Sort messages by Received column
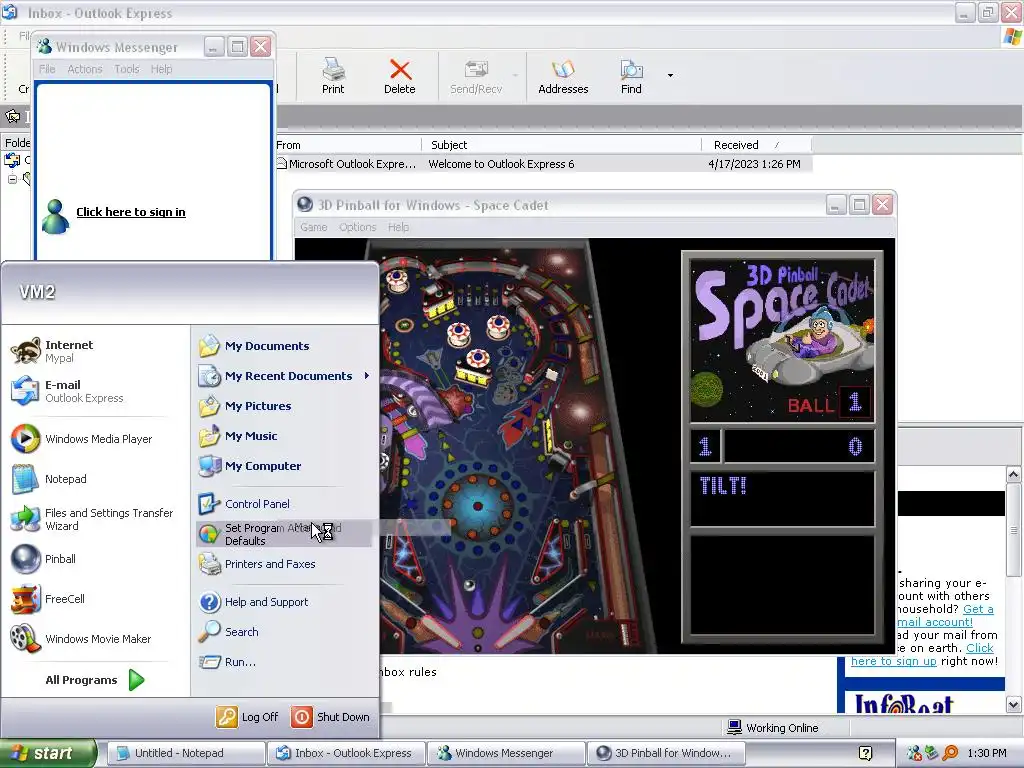Screen dimensions: 1024x768 coord(757,145)
